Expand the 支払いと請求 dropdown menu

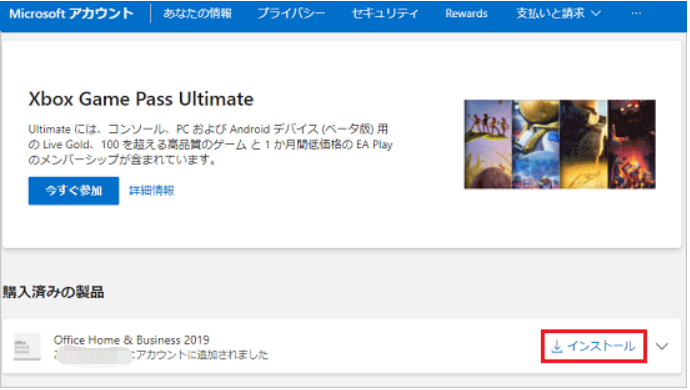click(x=558, y=14)
